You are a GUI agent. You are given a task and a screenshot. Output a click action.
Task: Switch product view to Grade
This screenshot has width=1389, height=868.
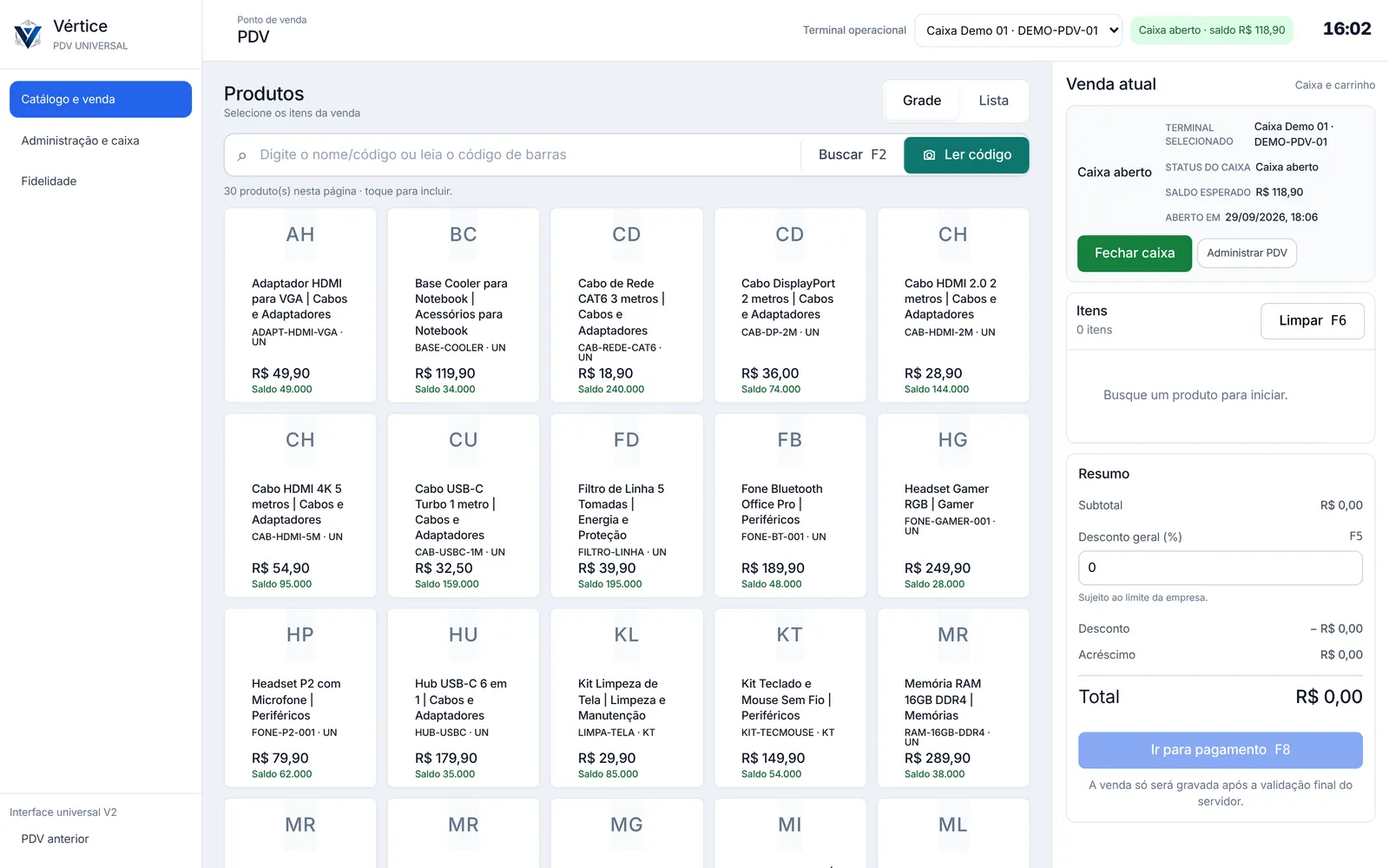click(x=922, y=101)
